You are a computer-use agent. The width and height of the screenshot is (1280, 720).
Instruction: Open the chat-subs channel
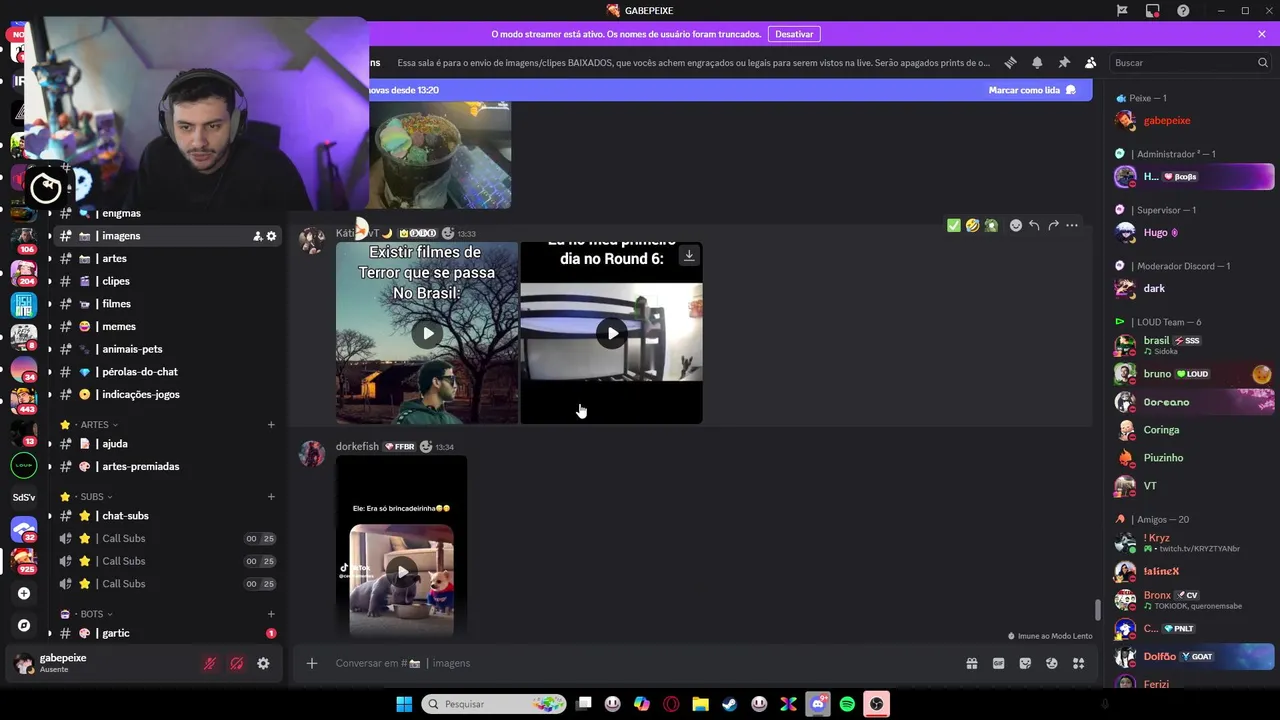pos(167,516)
